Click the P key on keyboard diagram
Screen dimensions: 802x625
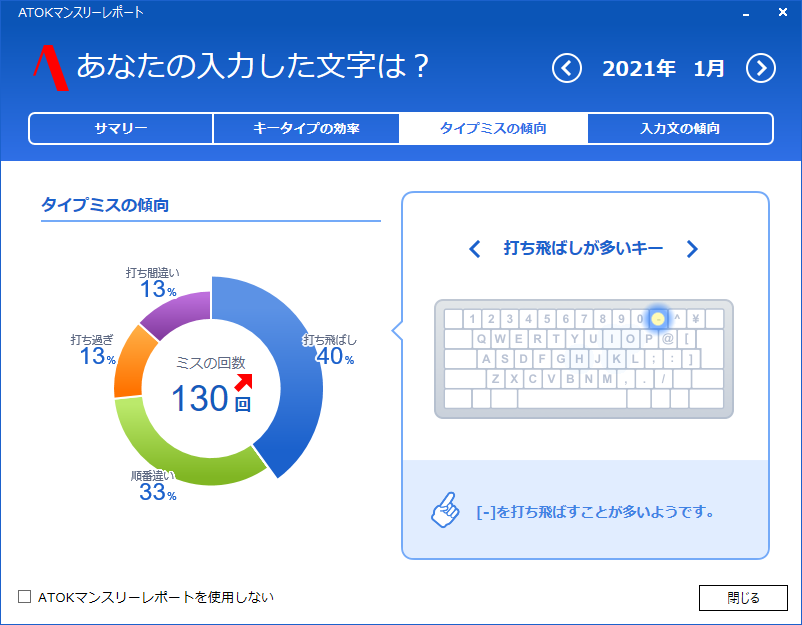click(x=649, y=339)
